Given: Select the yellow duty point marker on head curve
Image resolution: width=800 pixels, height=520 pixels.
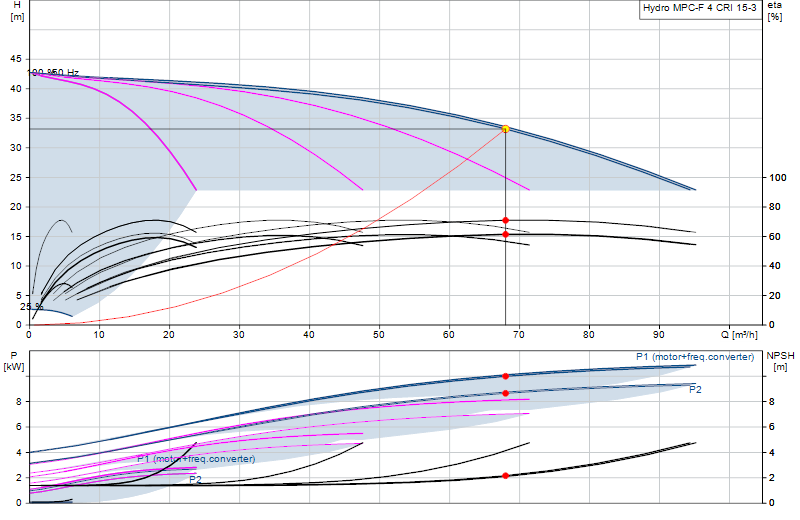Looking at the screenshot, I should click(505, 129).
